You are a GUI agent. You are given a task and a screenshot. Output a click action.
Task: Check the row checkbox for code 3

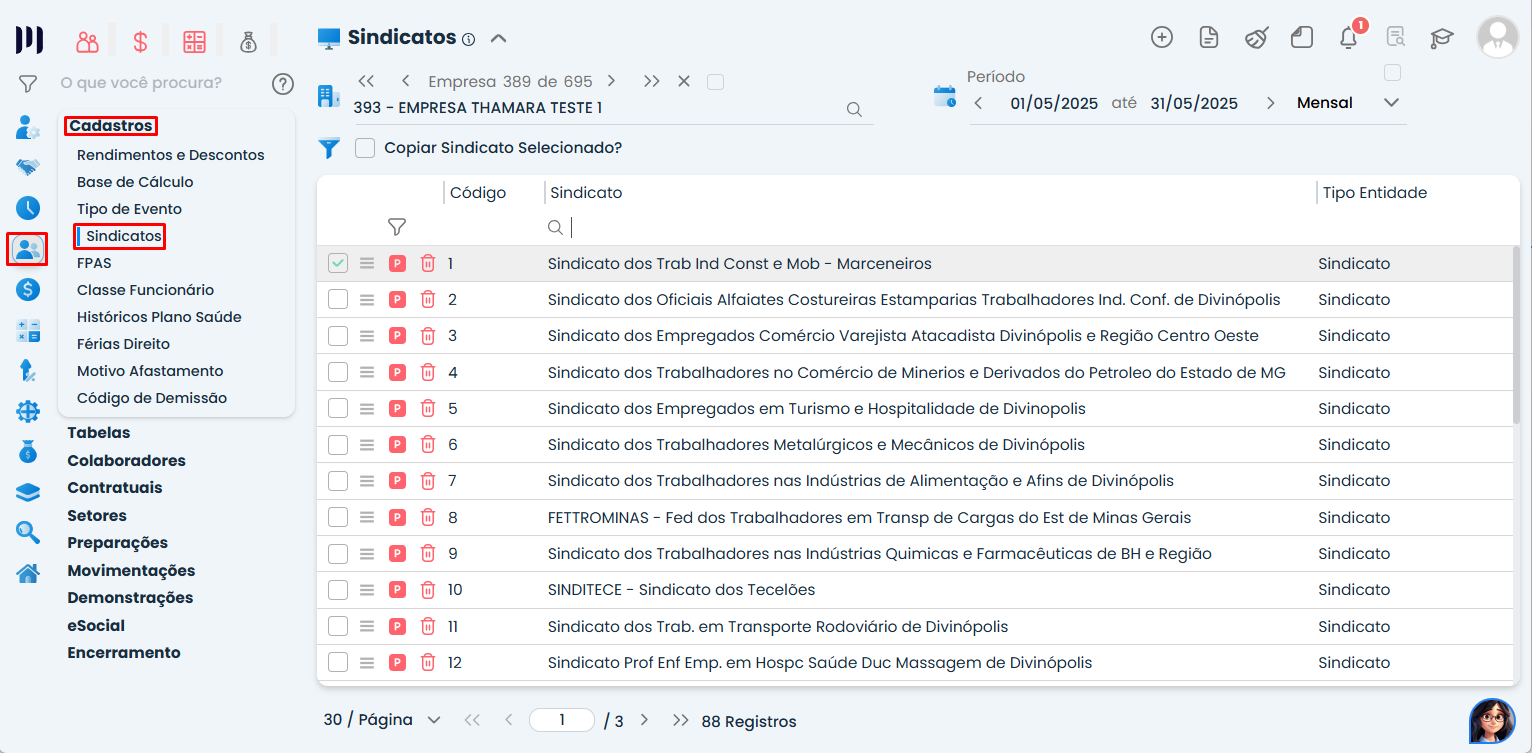(x=338, y=336)
